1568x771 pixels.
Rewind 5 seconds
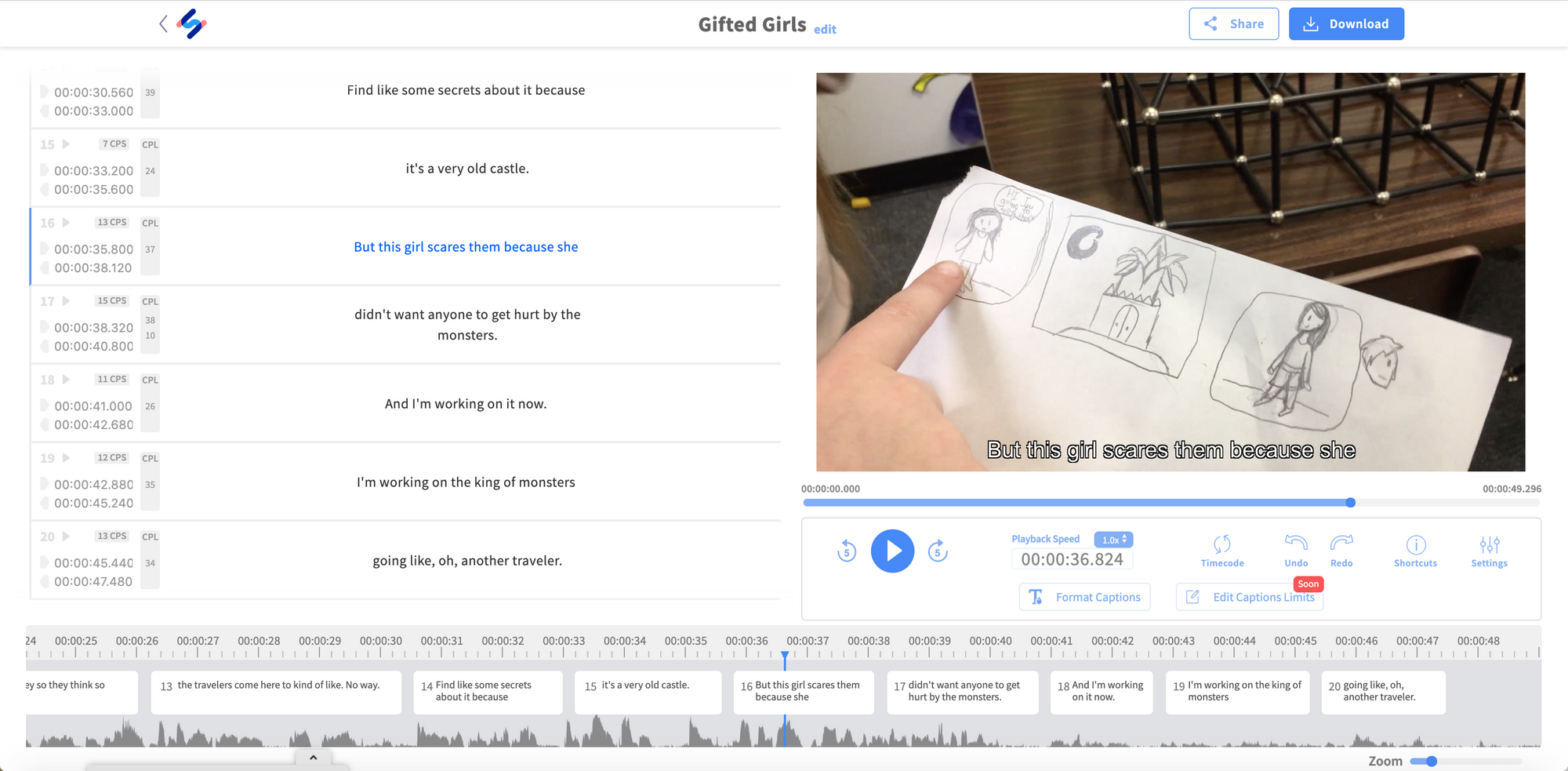click(847, 551)
